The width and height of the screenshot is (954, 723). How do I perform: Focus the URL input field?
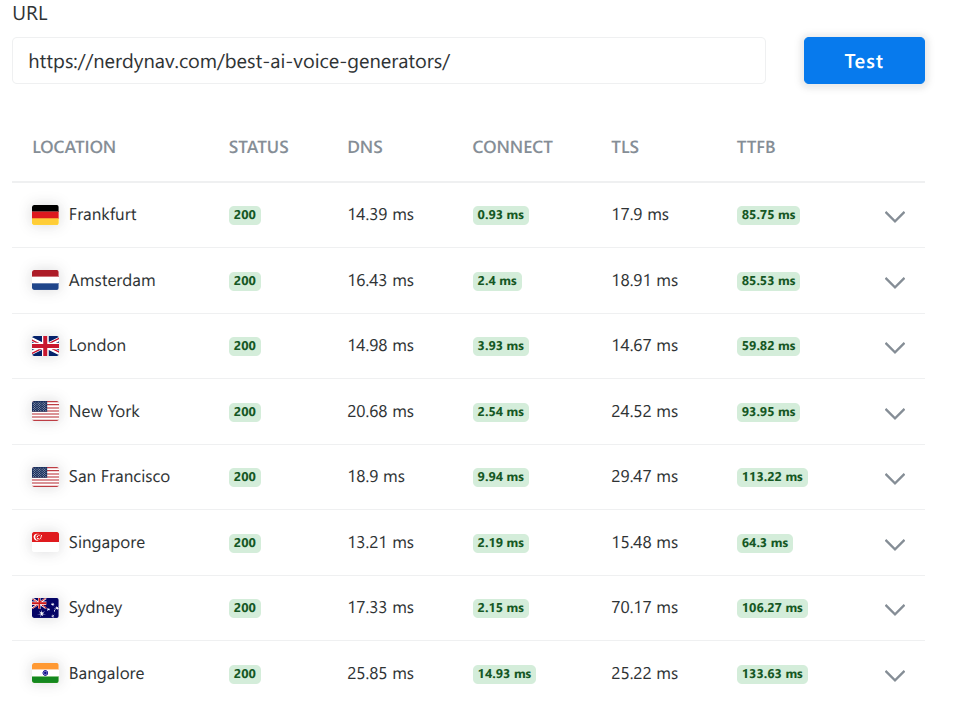389,61
